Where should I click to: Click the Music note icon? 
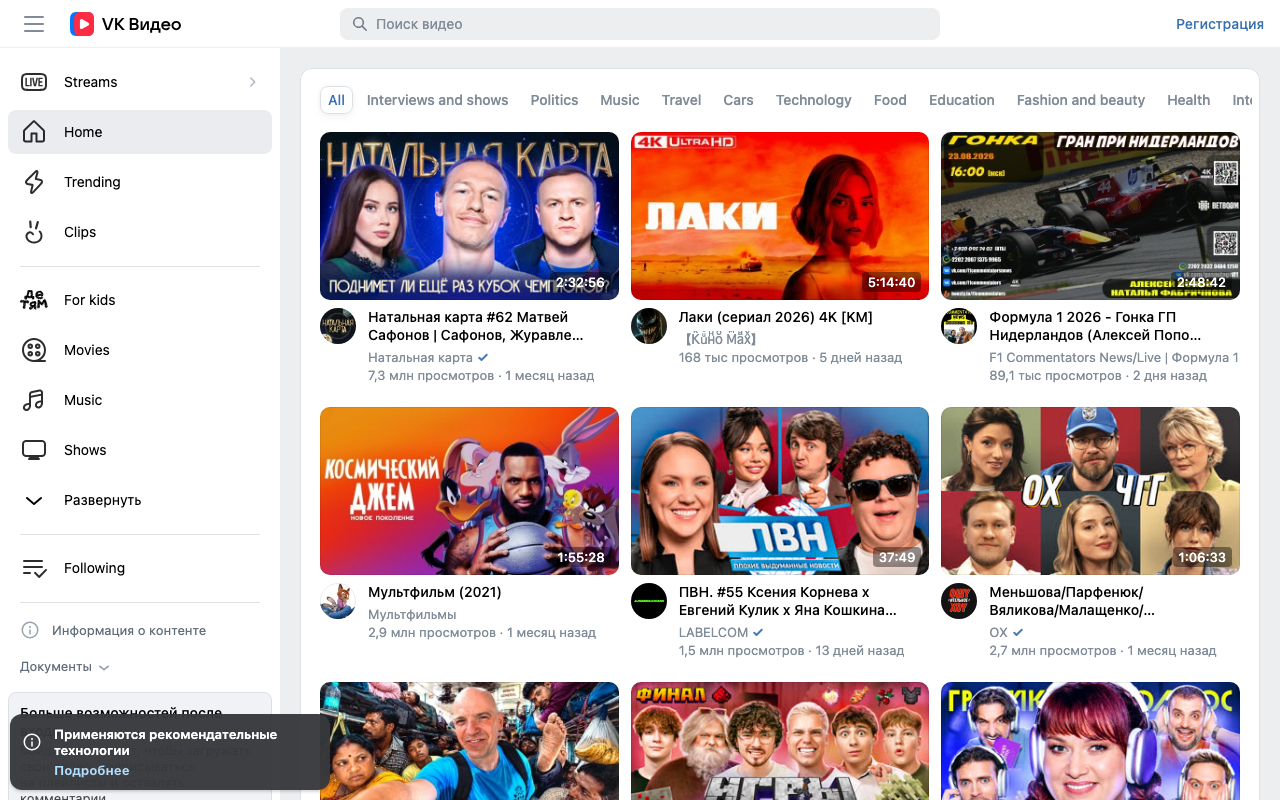coord(34,400)
